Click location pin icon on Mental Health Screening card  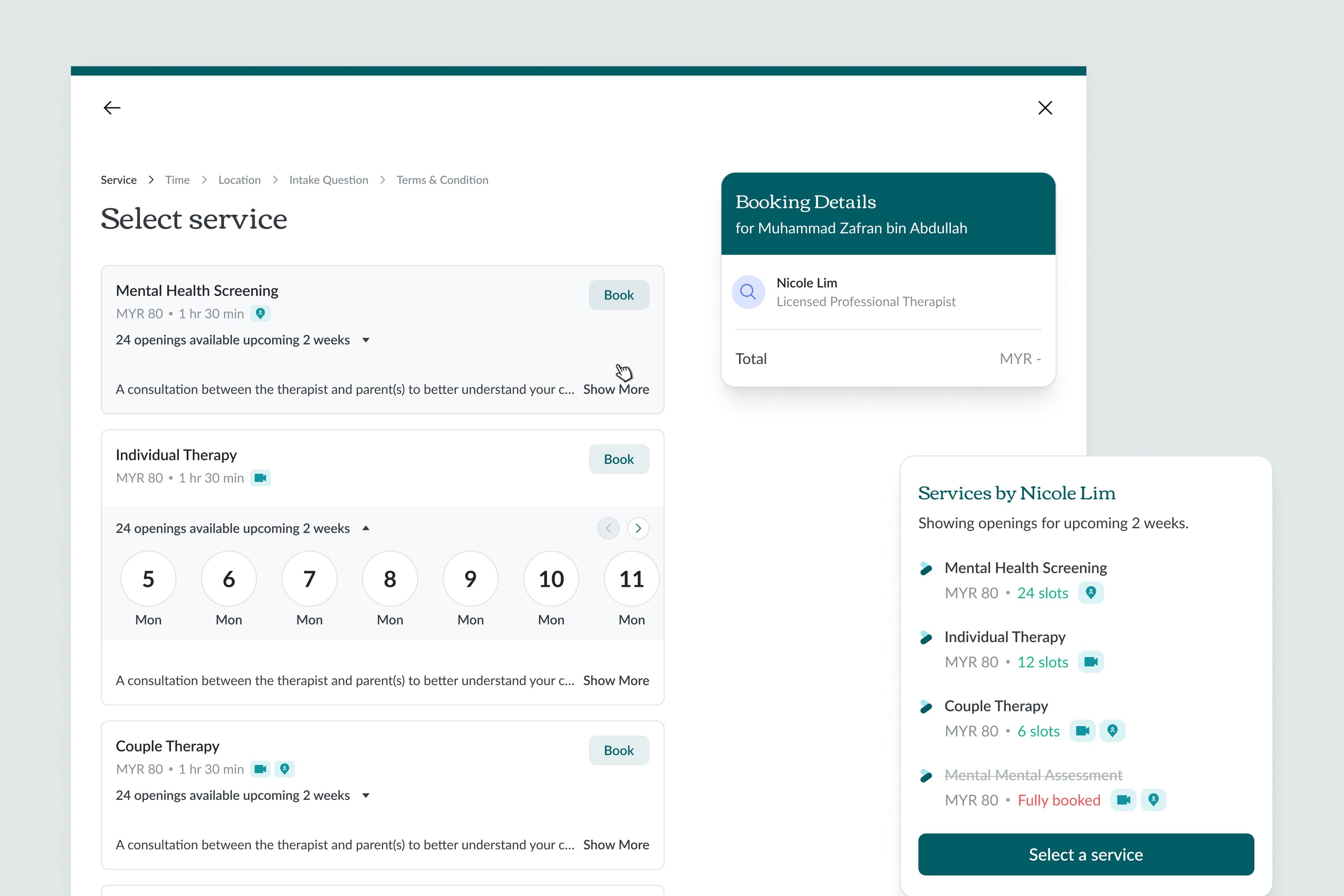[x=261, y=313]
